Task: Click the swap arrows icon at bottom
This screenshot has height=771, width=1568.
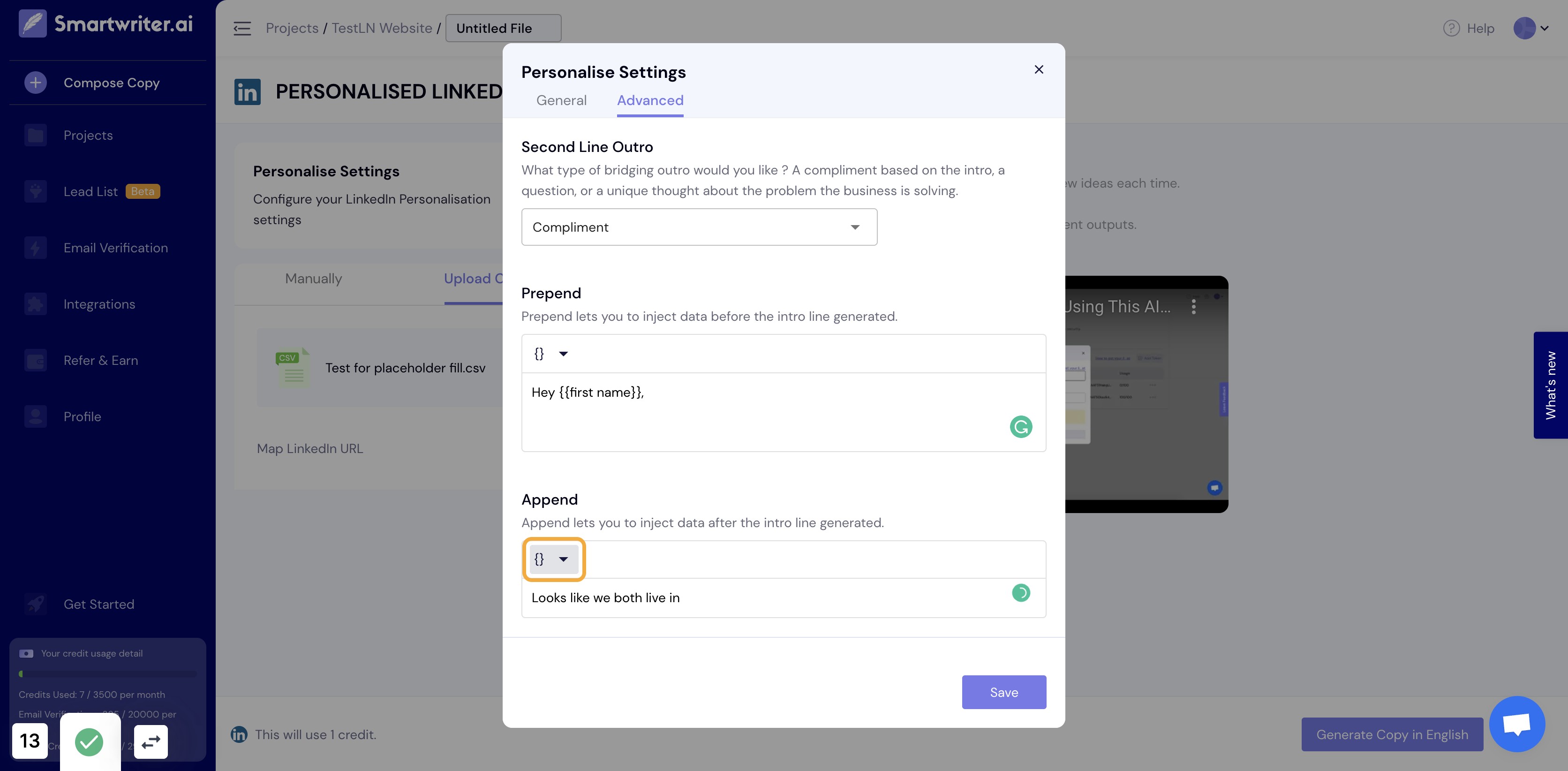Action: pyautogui.click(x=151, y=742)
